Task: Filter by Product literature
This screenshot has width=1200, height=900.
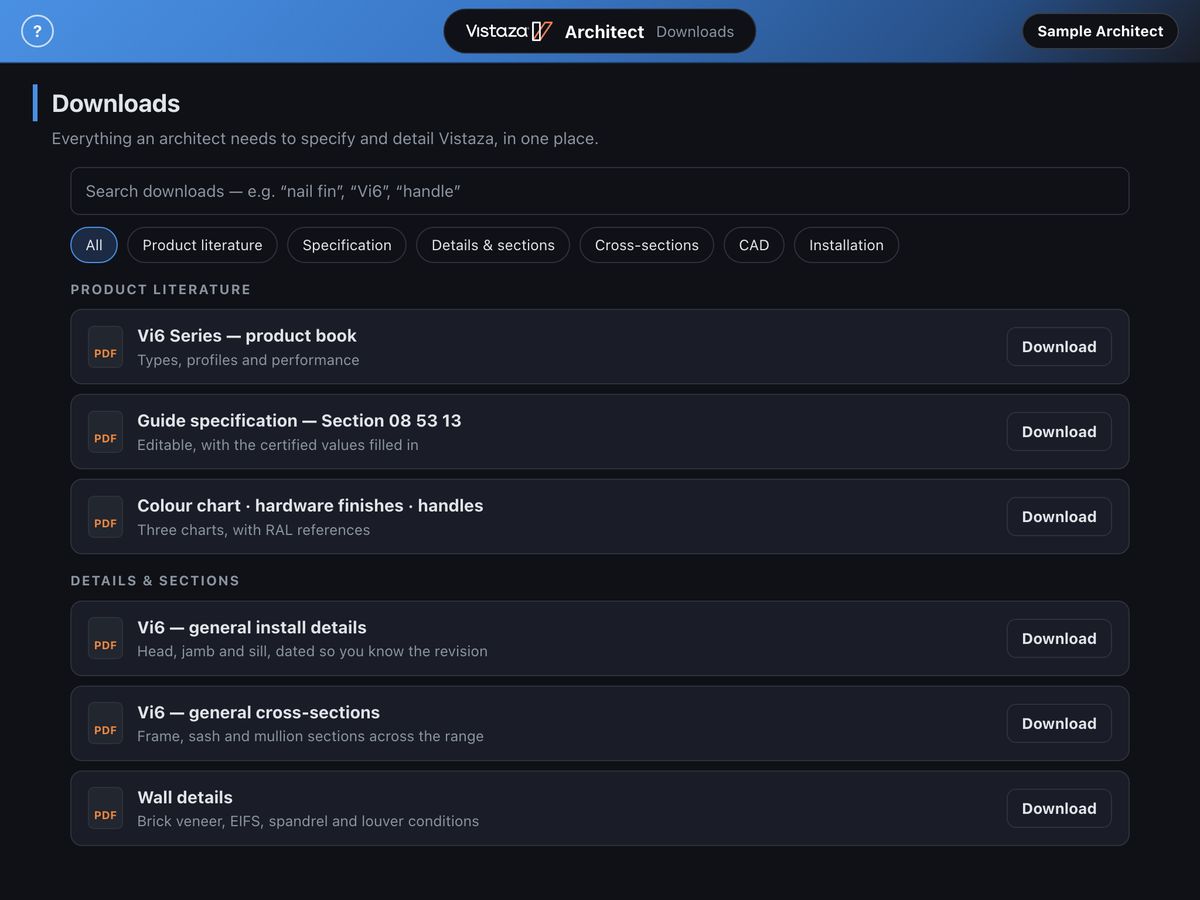Action: pos(202,245)
